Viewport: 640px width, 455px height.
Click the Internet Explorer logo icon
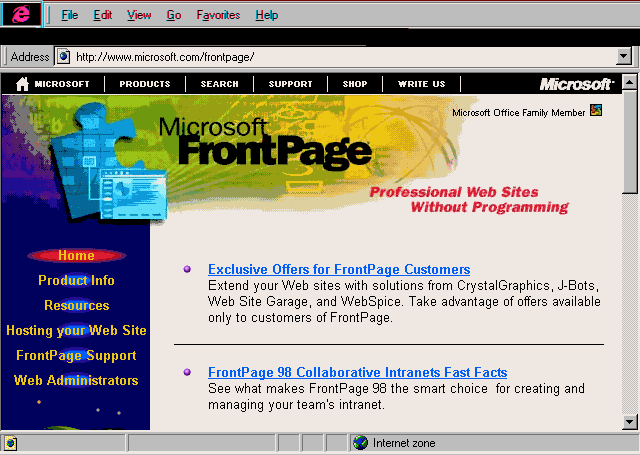tap(21, 14)
